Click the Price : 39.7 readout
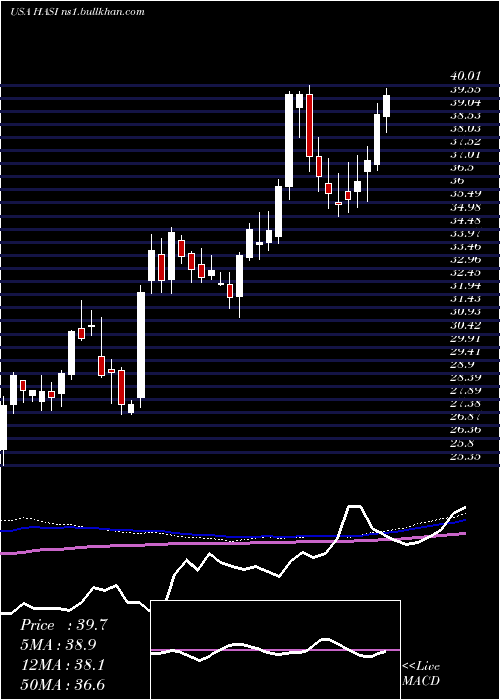Screen dimensions: 500x700 click(64, 625)
